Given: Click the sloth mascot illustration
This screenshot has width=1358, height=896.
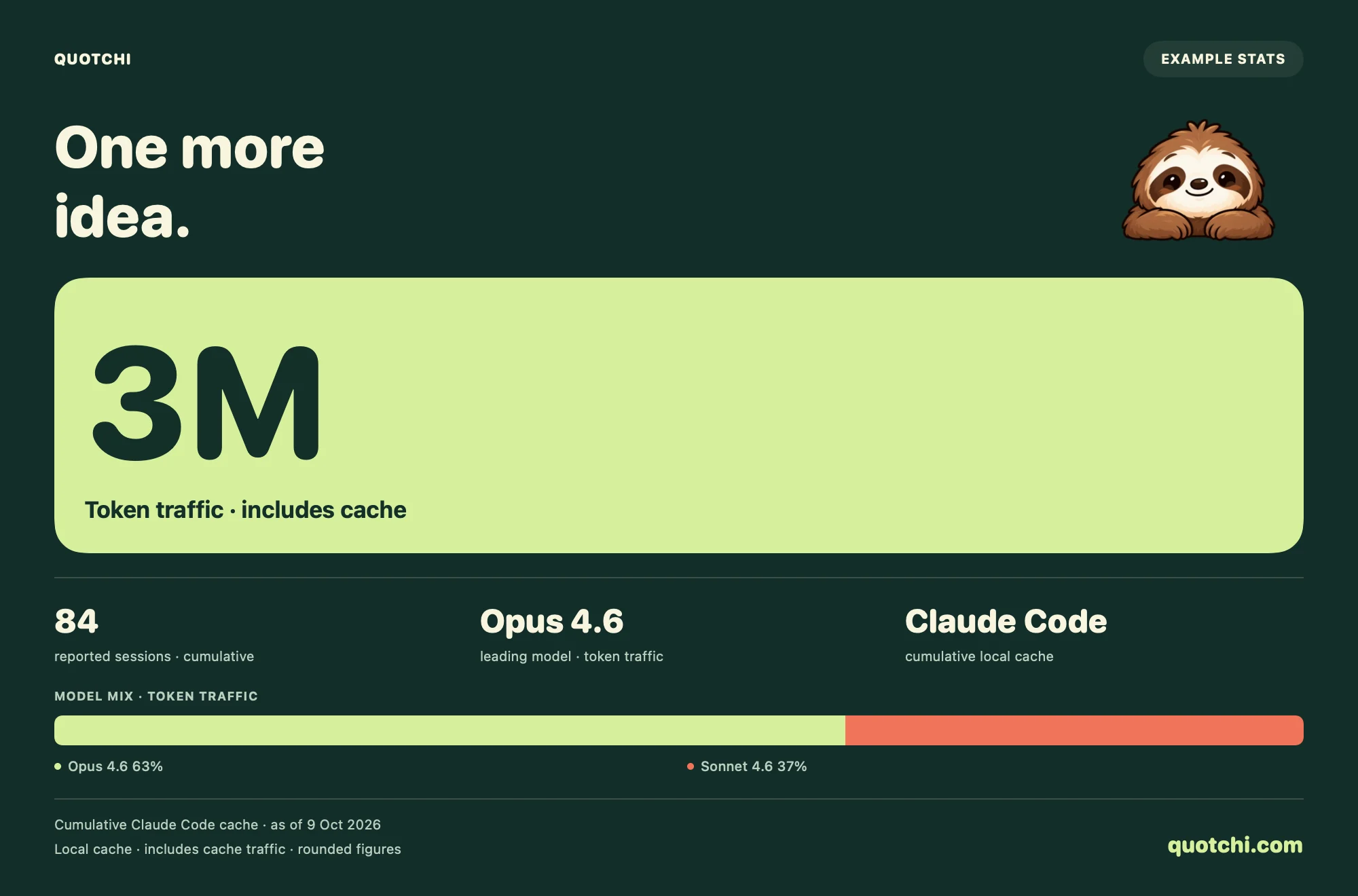Looking at the screenshot, I should (x=1198, y=181).
